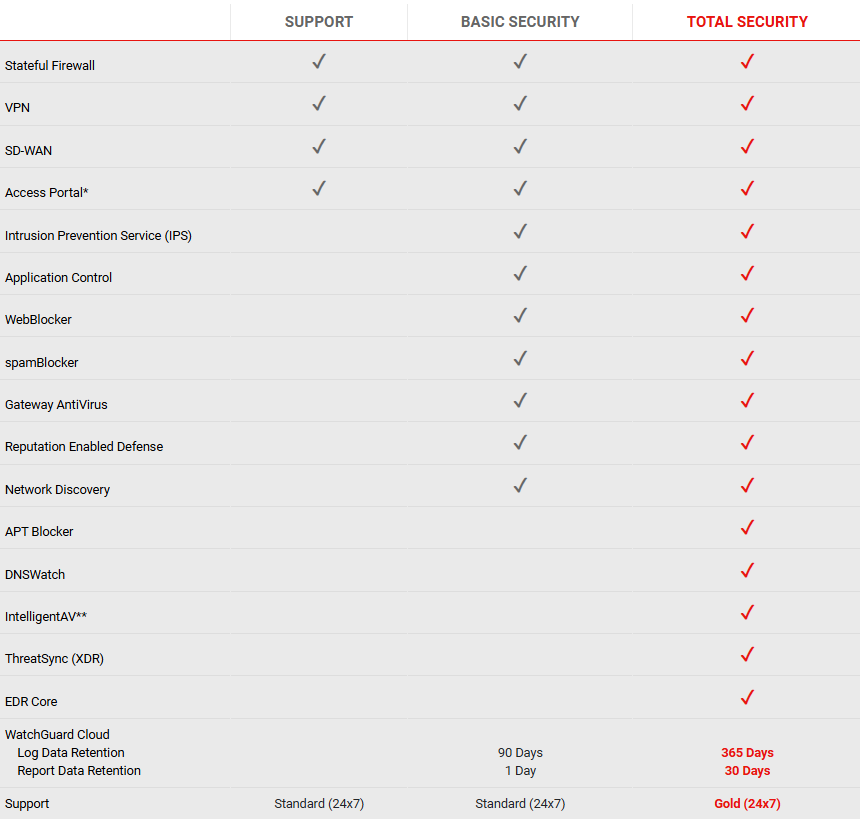Click the red checkmark in APT Blocker row
Screen dimensions: 860x819
[746, 528]
